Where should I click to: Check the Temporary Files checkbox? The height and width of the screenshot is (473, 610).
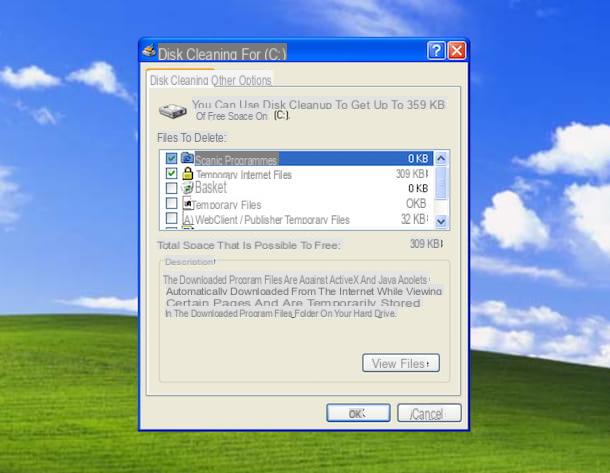click(x=171, y=203)
